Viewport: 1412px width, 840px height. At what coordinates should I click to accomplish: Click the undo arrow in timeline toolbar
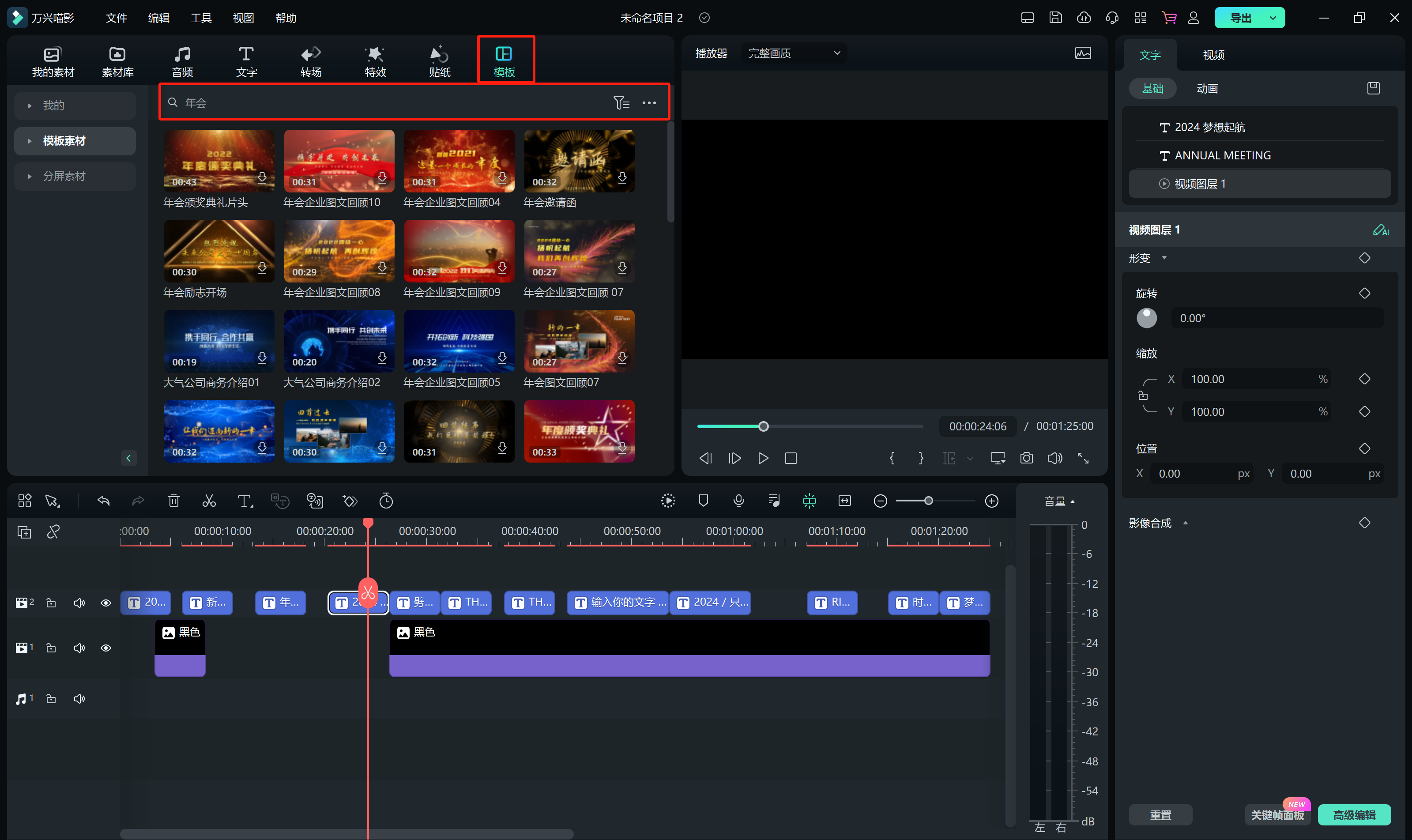[x=104, y=501]
